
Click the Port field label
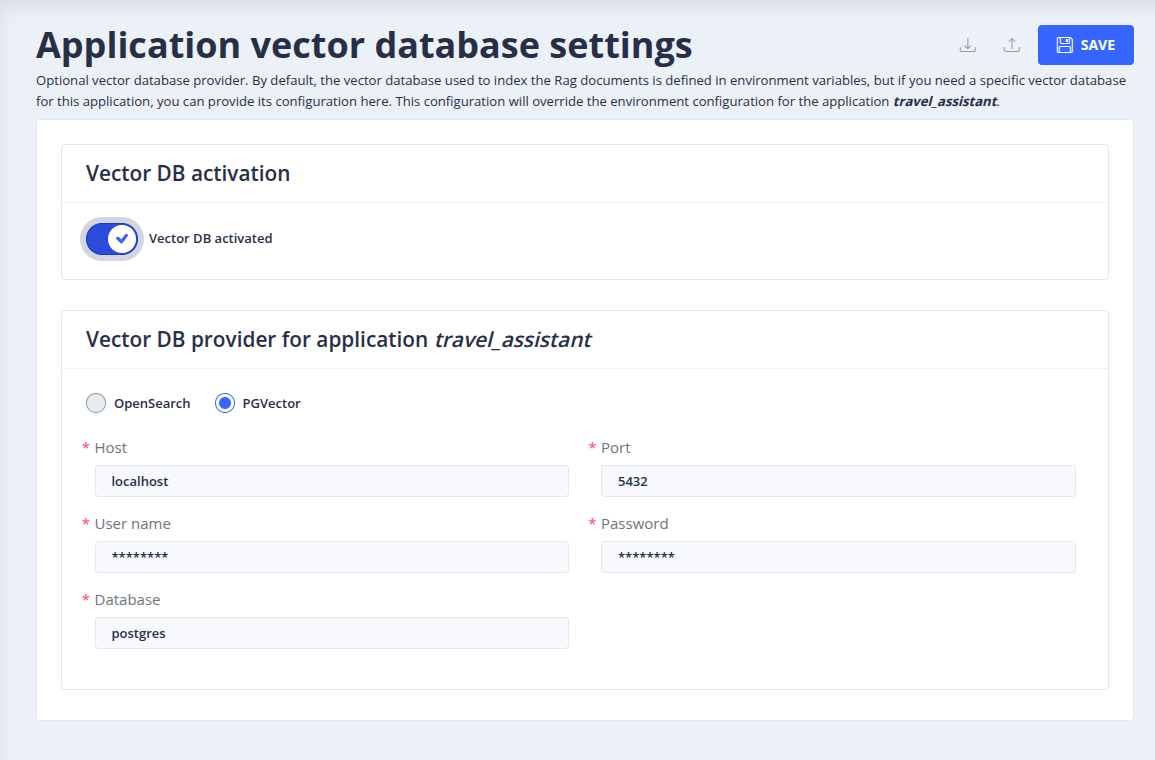tap(616, 448)
